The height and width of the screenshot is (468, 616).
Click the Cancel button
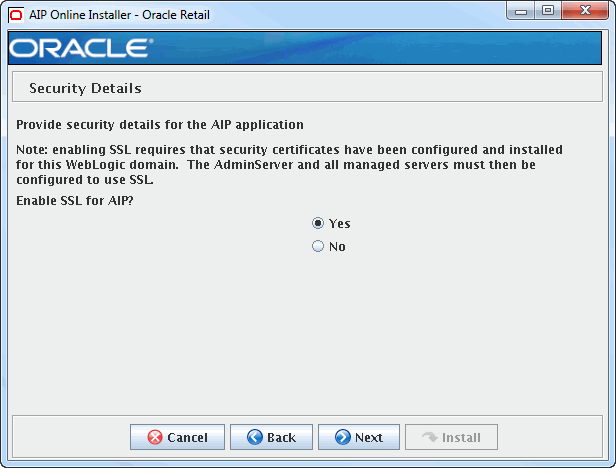[177, 437]
